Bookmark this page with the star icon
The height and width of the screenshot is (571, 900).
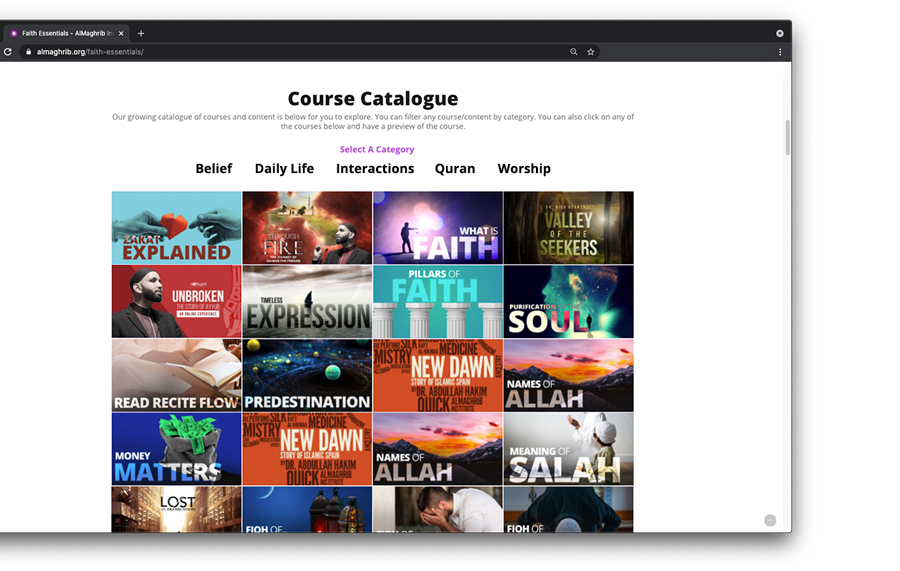pyautogui.click(x=591, y=52)
